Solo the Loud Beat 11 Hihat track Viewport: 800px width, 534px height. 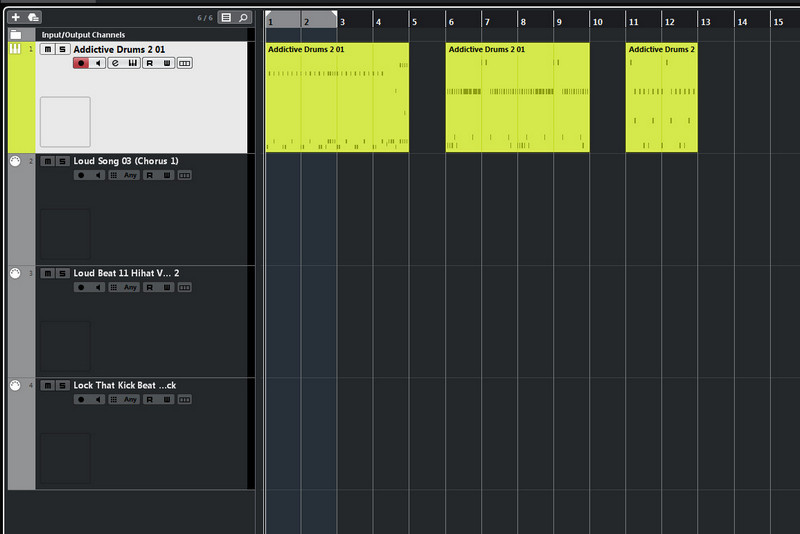(62, 273)
